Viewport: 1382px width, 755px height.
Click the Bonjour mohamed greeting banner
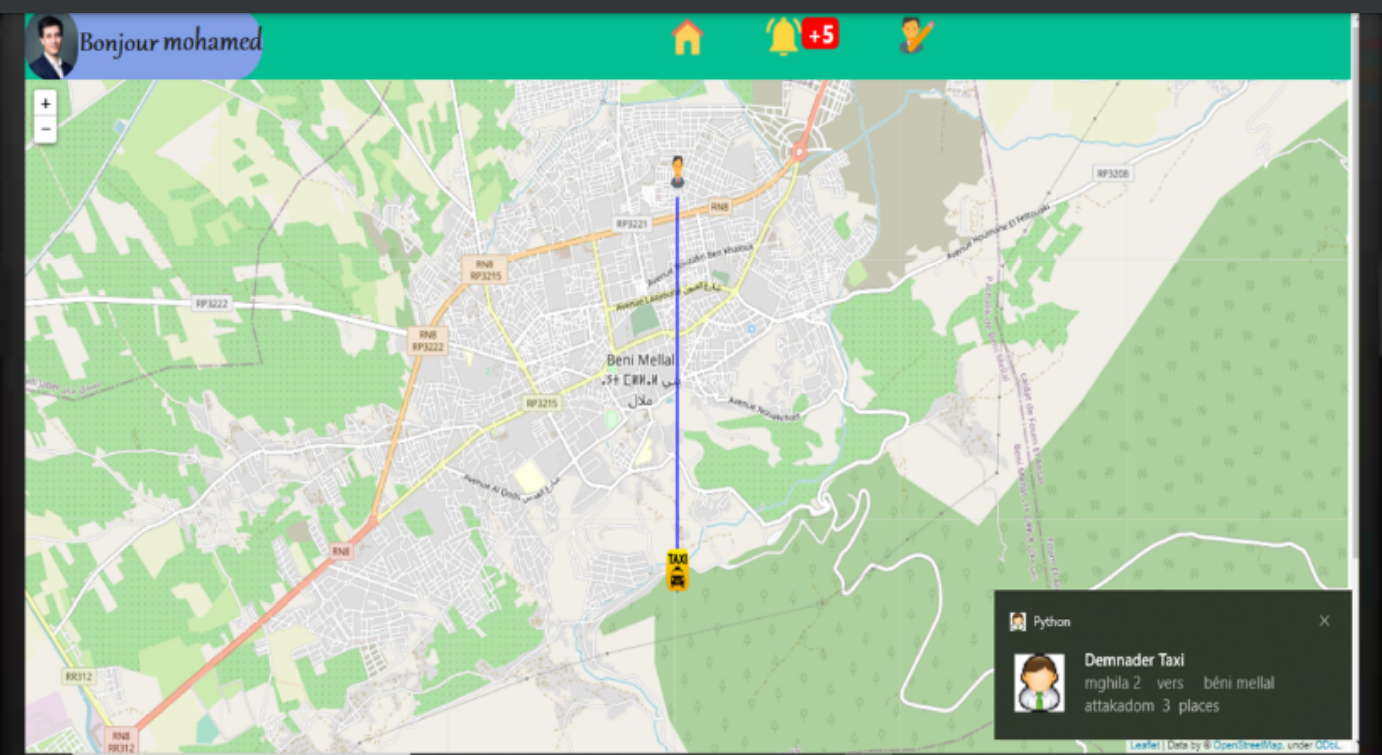tap(170, 43)
